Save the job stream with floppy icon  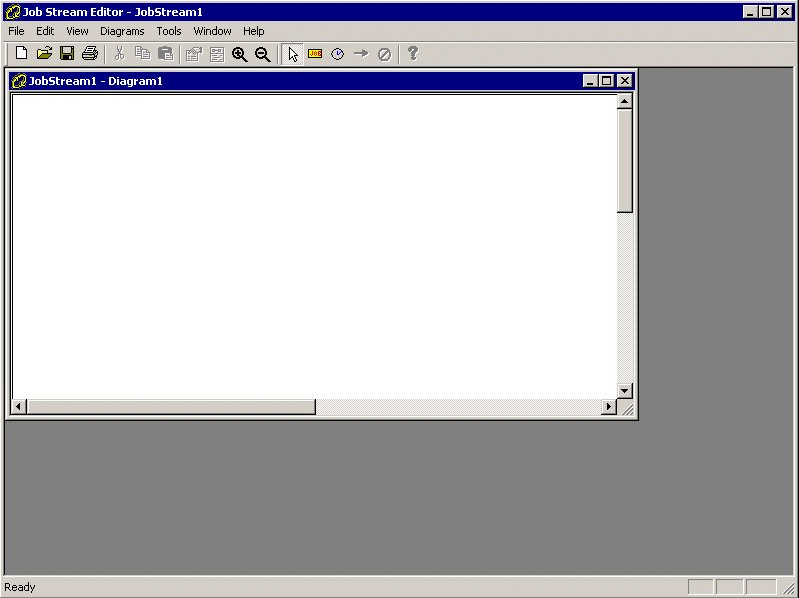pyautogui.click(x=67, y=54)
